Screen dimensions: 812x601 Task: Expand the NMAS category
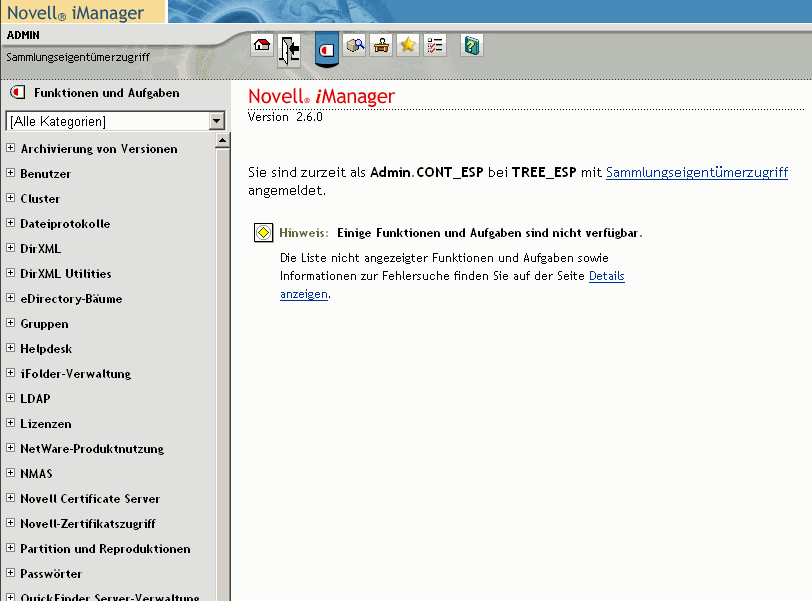[10, 473]
